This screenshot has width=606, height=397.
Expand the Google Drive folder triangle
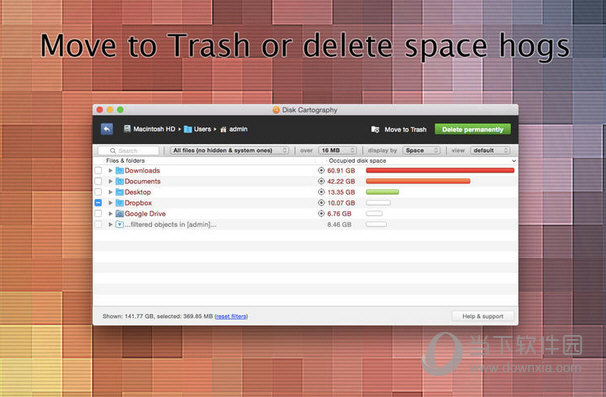pos(110,214)
